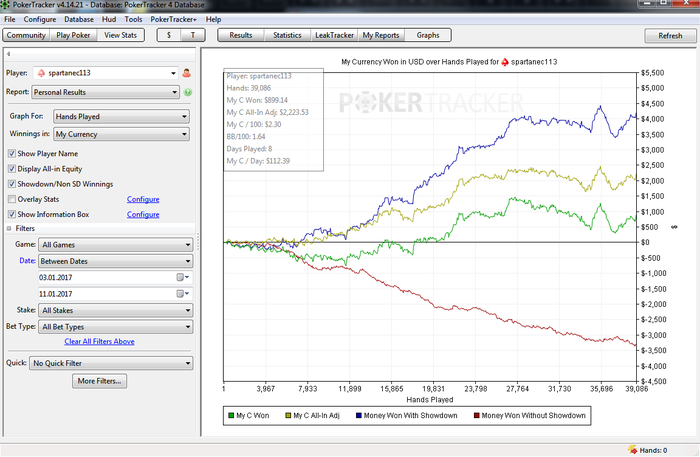Enable Overlay Stats checkbox
This screenshot has width=700, height=457.
click(x=12, y=199)
